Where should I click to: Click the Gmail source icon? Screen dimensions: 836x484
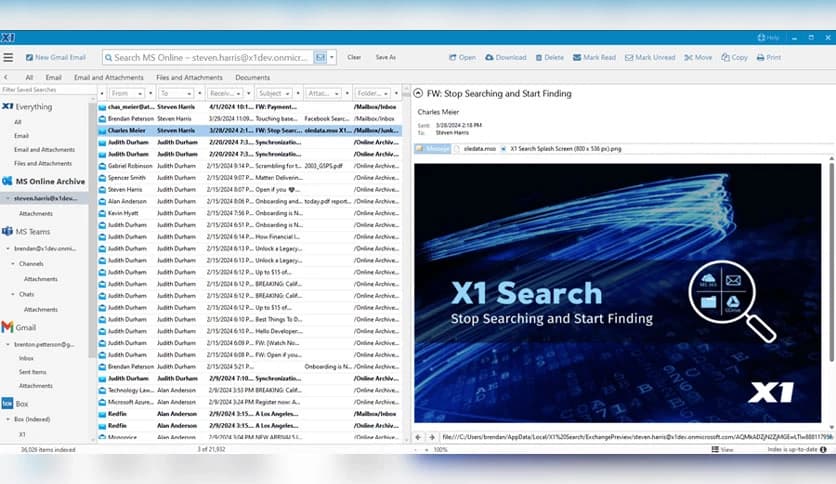coord(7,327)
